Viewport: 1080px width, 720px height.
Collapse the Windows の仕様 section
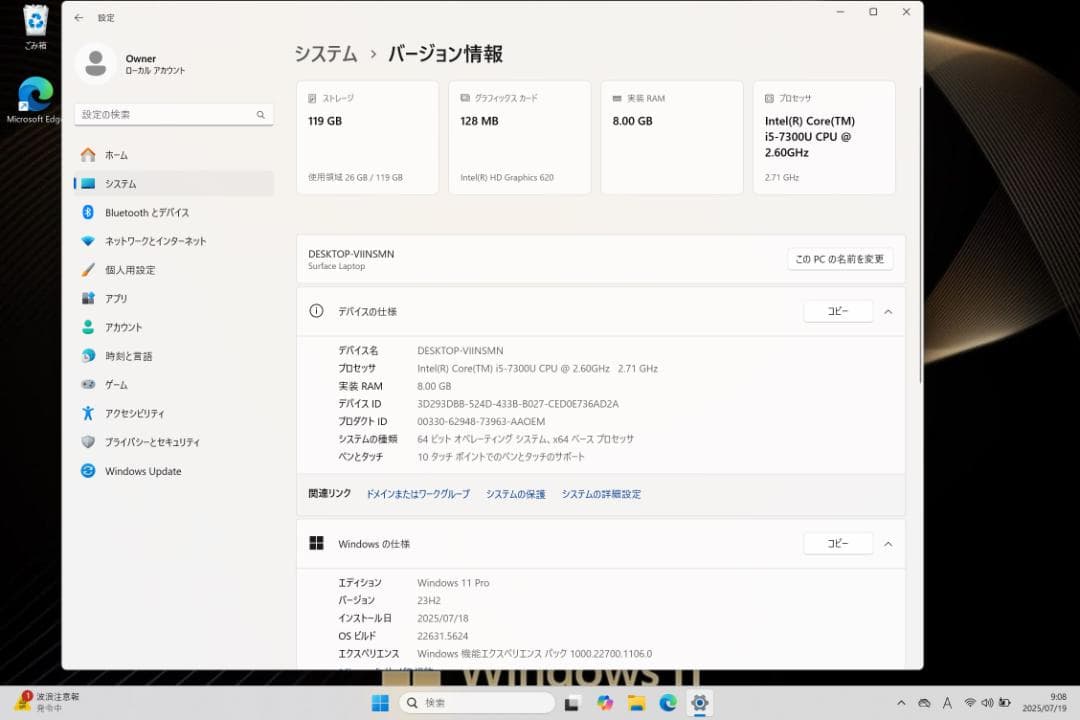pyautogui.click(x=888, y=543)
